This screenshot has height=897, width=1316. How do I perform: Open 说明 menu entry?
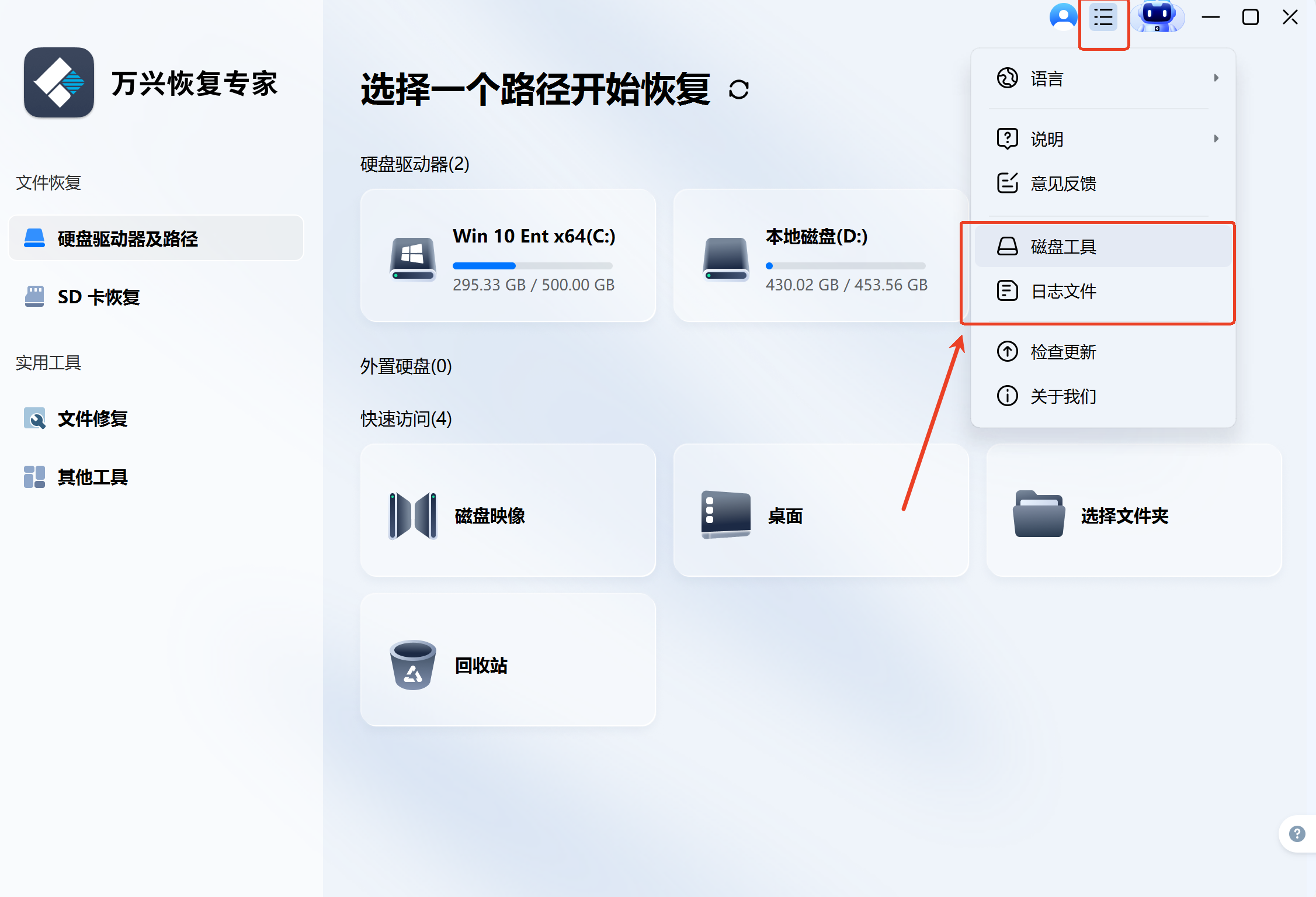tap(1103, 139)
